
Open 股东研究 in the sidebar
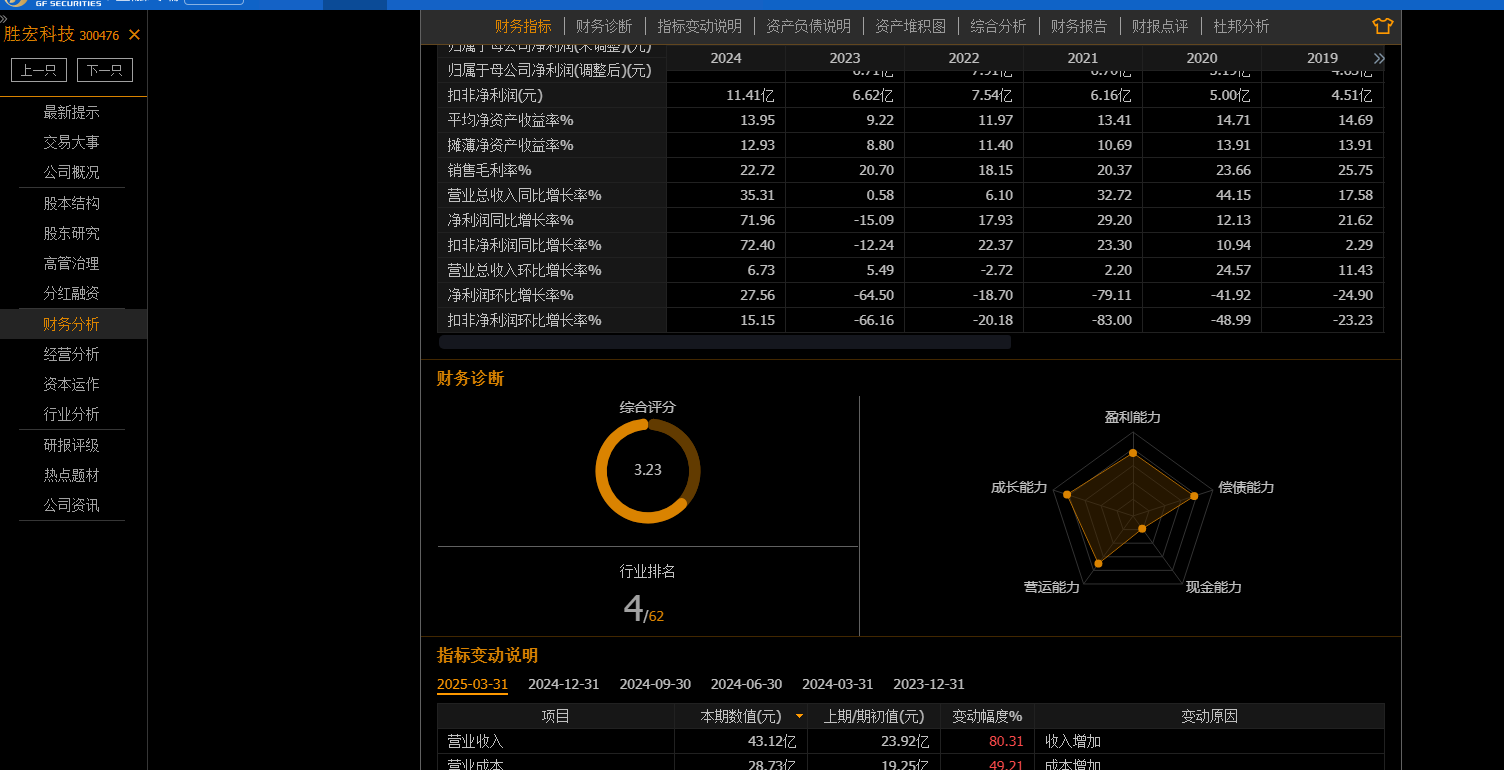click(71, 233)
